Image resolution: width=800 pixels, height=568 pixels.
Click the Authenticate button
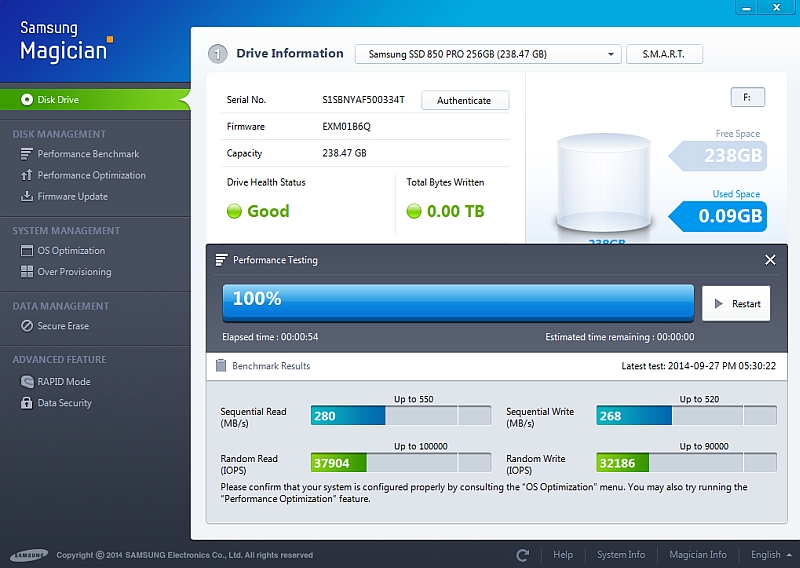pos(465,100)
